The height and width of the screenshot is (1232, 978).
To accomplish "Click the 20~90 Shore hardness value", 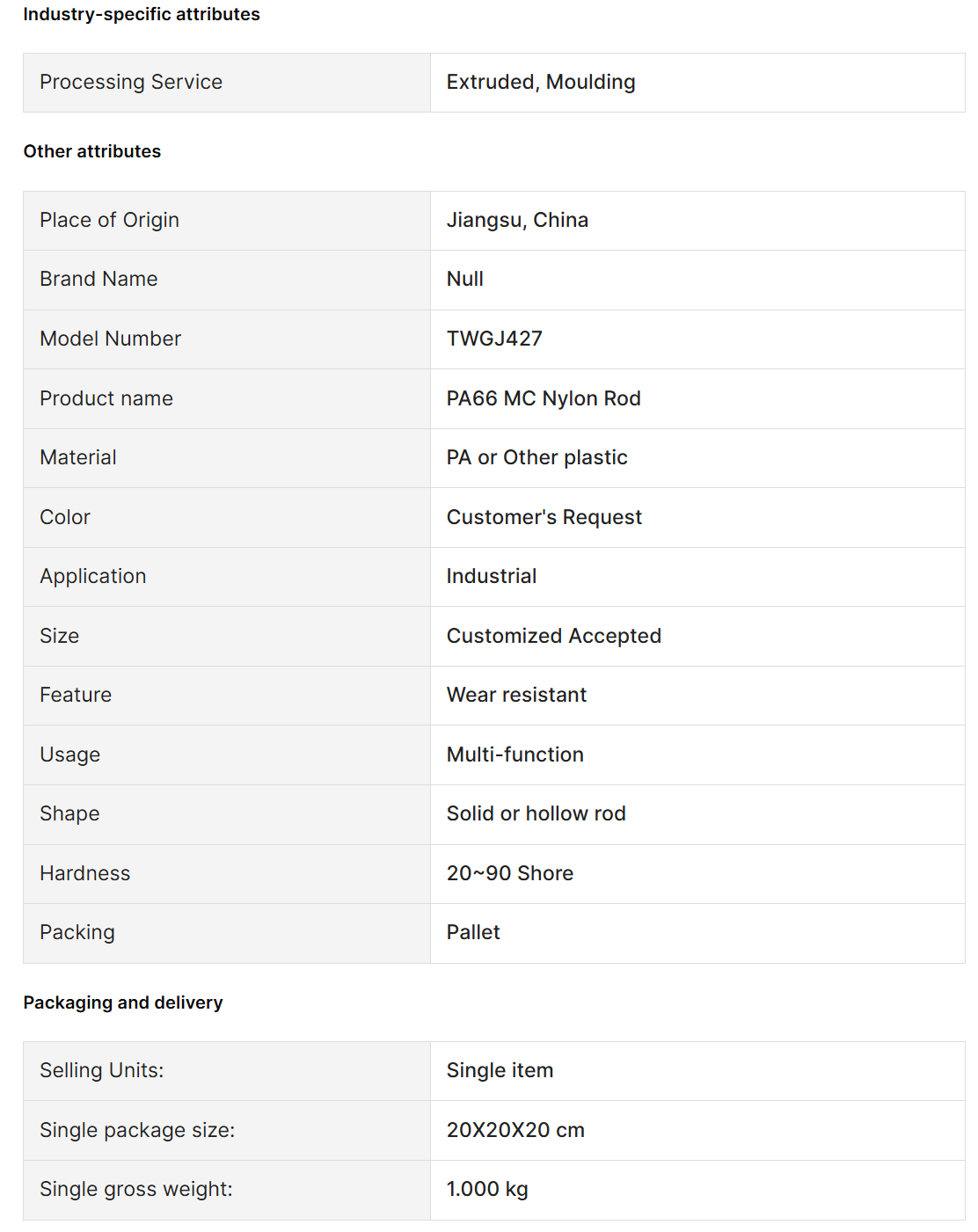I will tap(510, 873).
